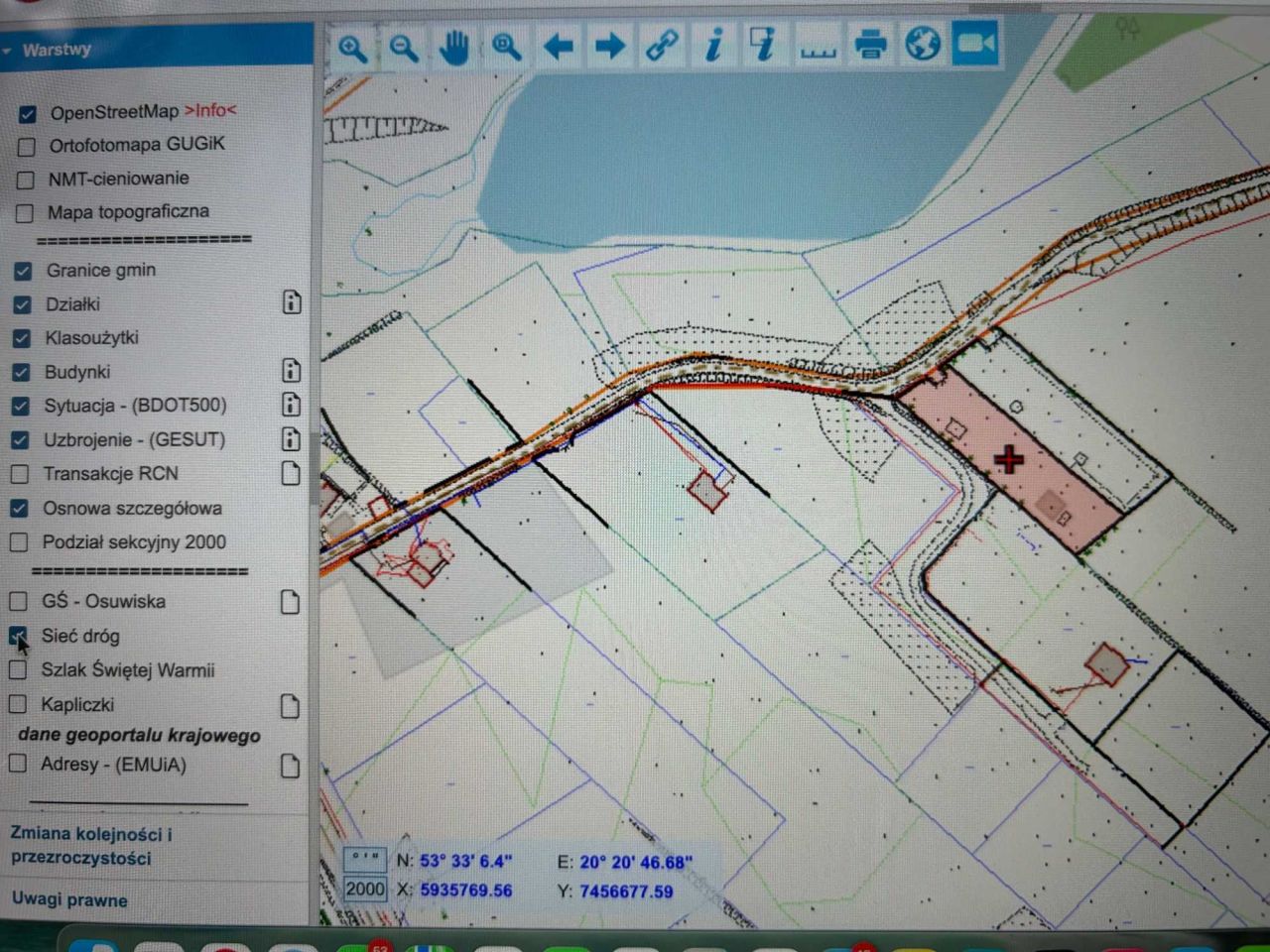1270x952 pixels.
Task: Select the zoom in magnifier tool
Action: pos(352,47)
